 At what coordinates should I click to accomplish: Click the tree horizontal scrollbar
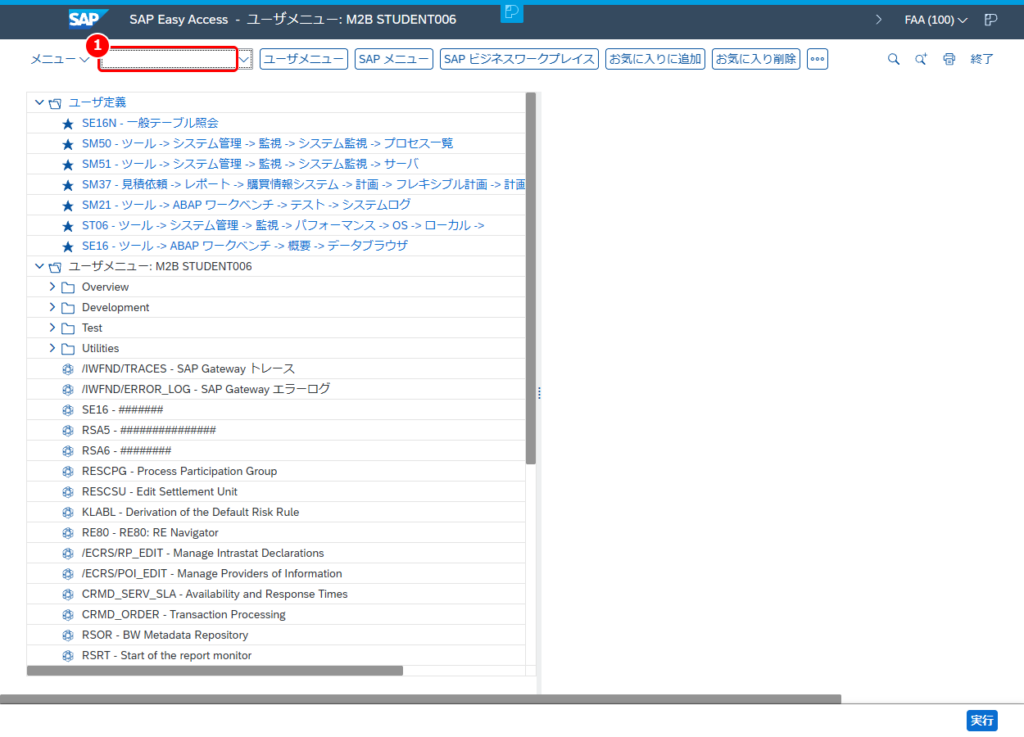215,670
